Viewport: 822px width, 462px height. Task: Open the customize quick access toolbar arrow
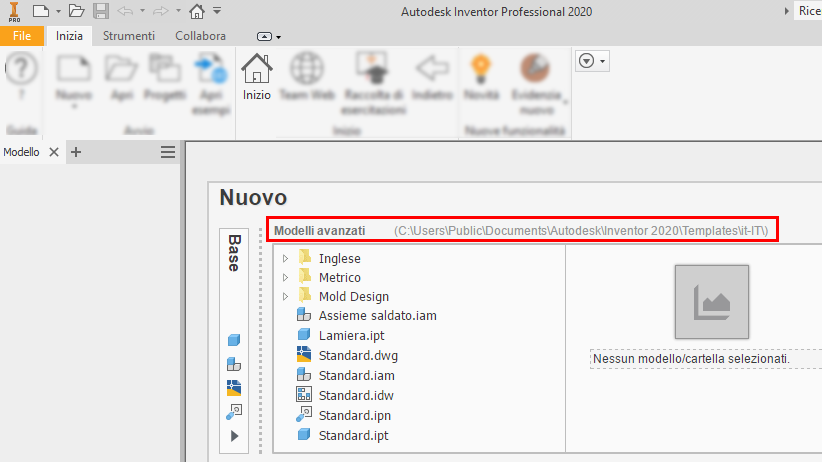[x=217, y=11]
